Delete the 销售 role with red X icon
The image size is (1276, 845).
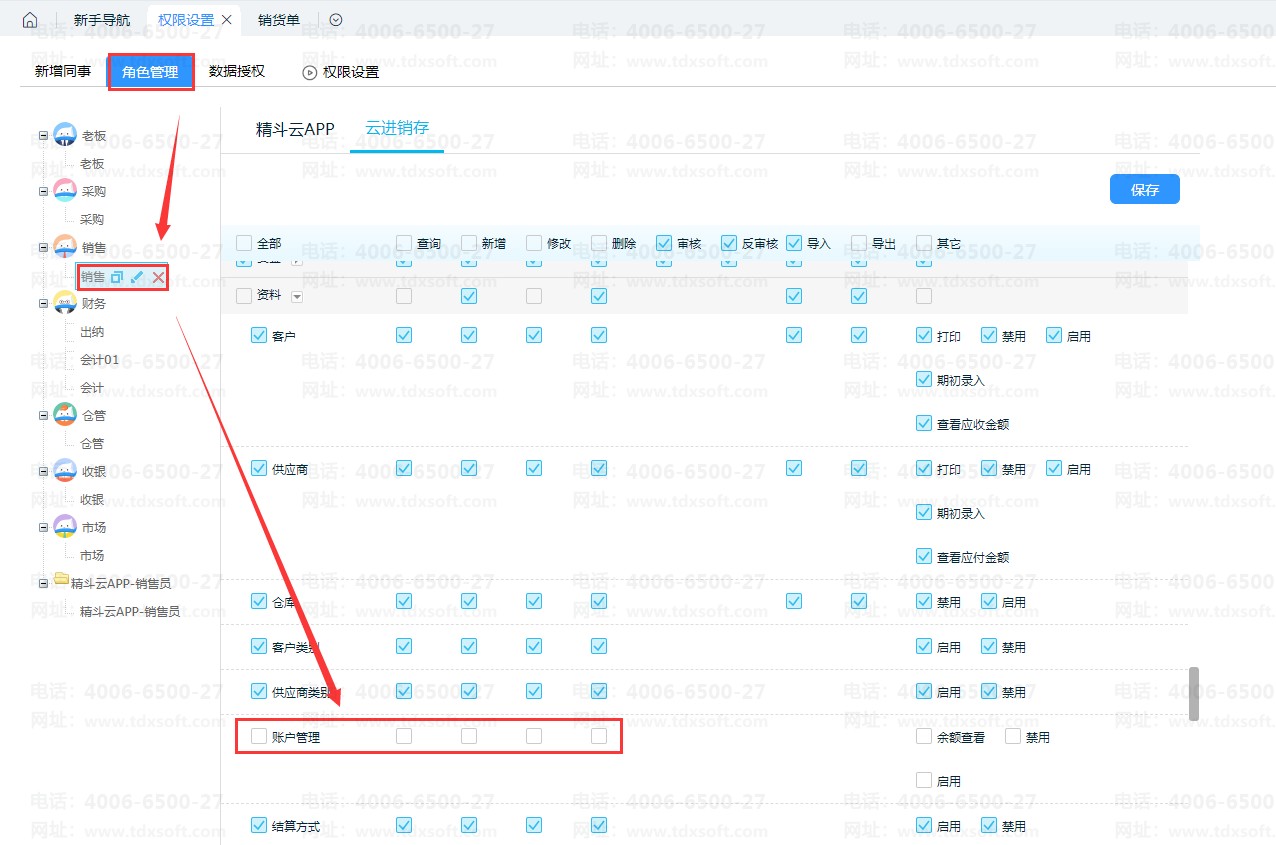(x=158, y=277)
